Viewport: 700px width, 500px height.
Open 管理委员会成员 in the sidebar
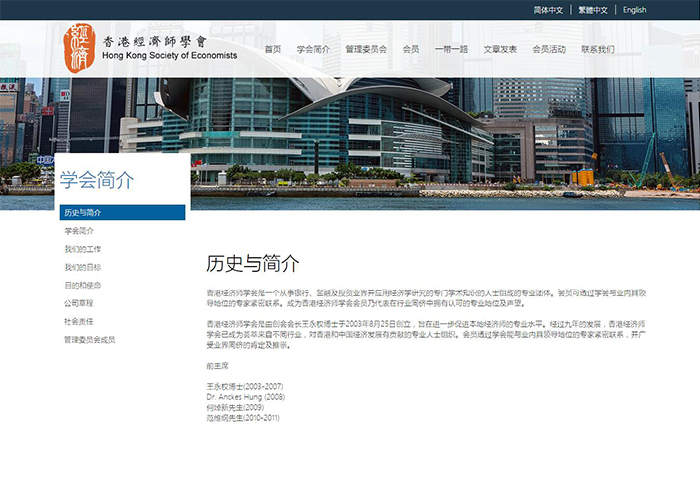[90, 339]
